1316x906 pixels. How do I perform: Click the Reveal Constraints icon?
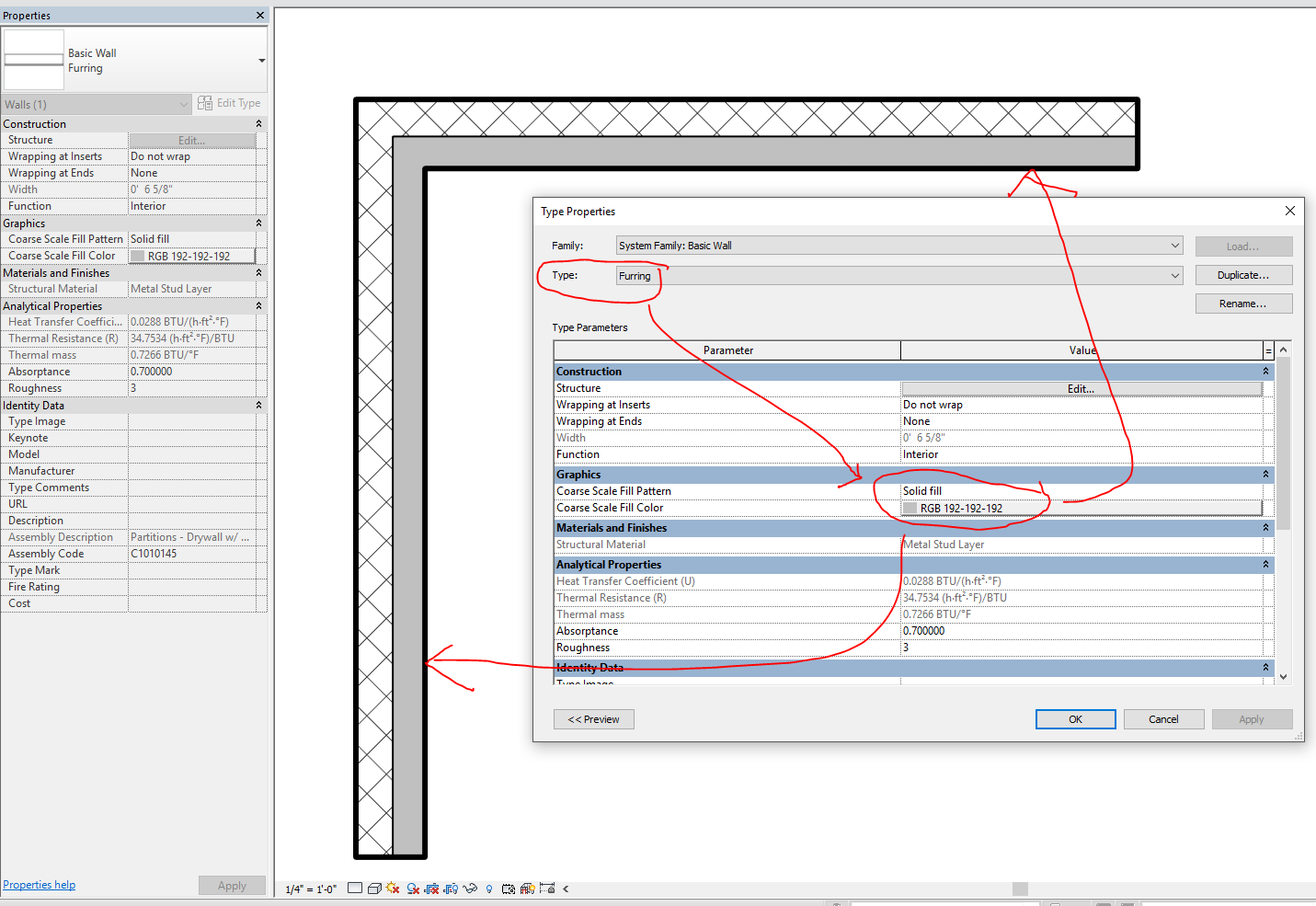pos(546,889)
